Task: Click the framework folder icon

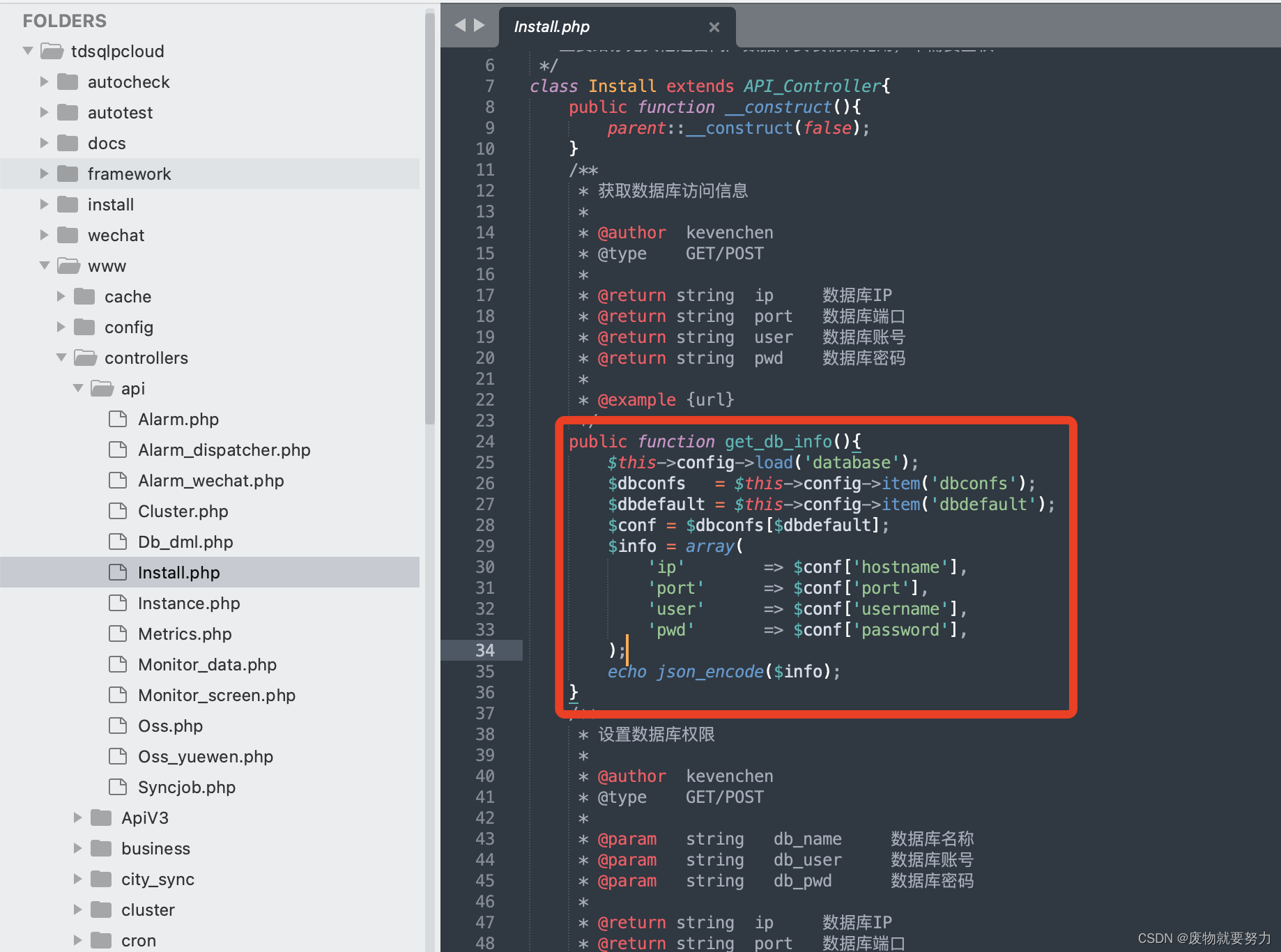Action: 68,174
